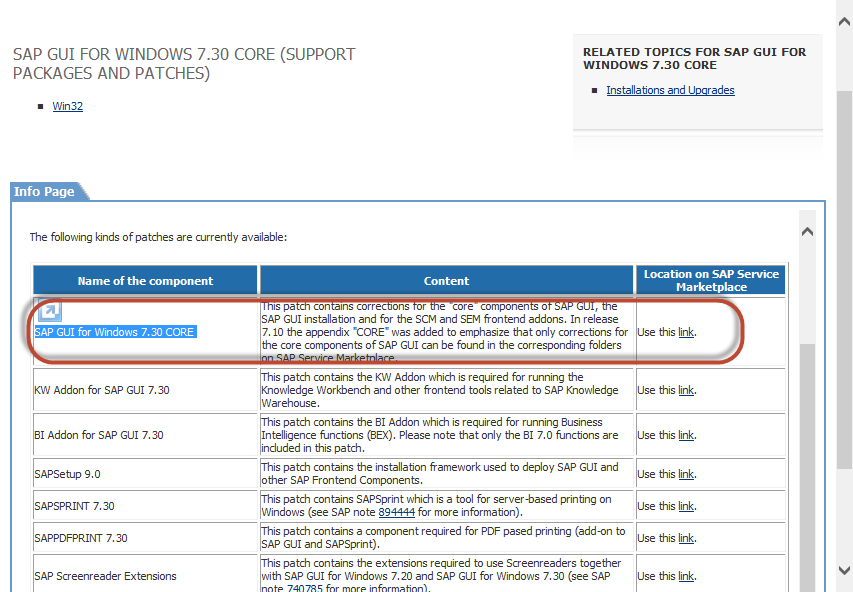
Task: Open SAP note 740785
Action: click(305, 588)
